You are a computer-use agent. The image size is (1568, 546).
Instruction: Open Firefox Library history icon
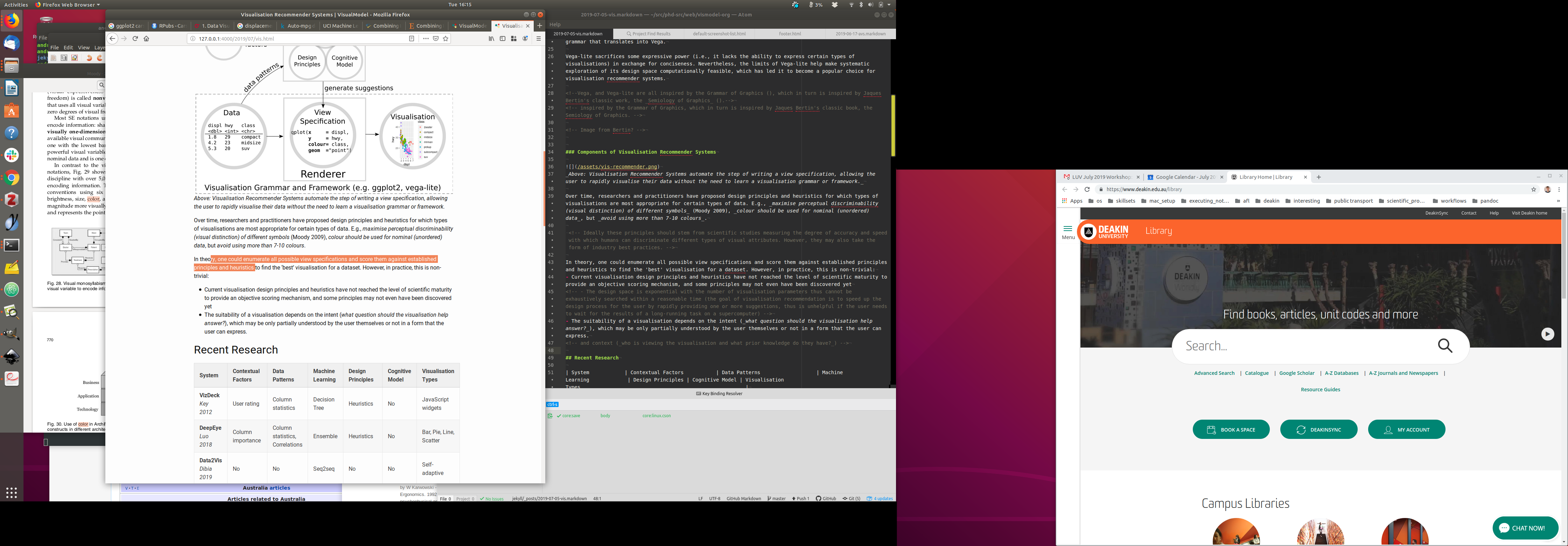491,38
